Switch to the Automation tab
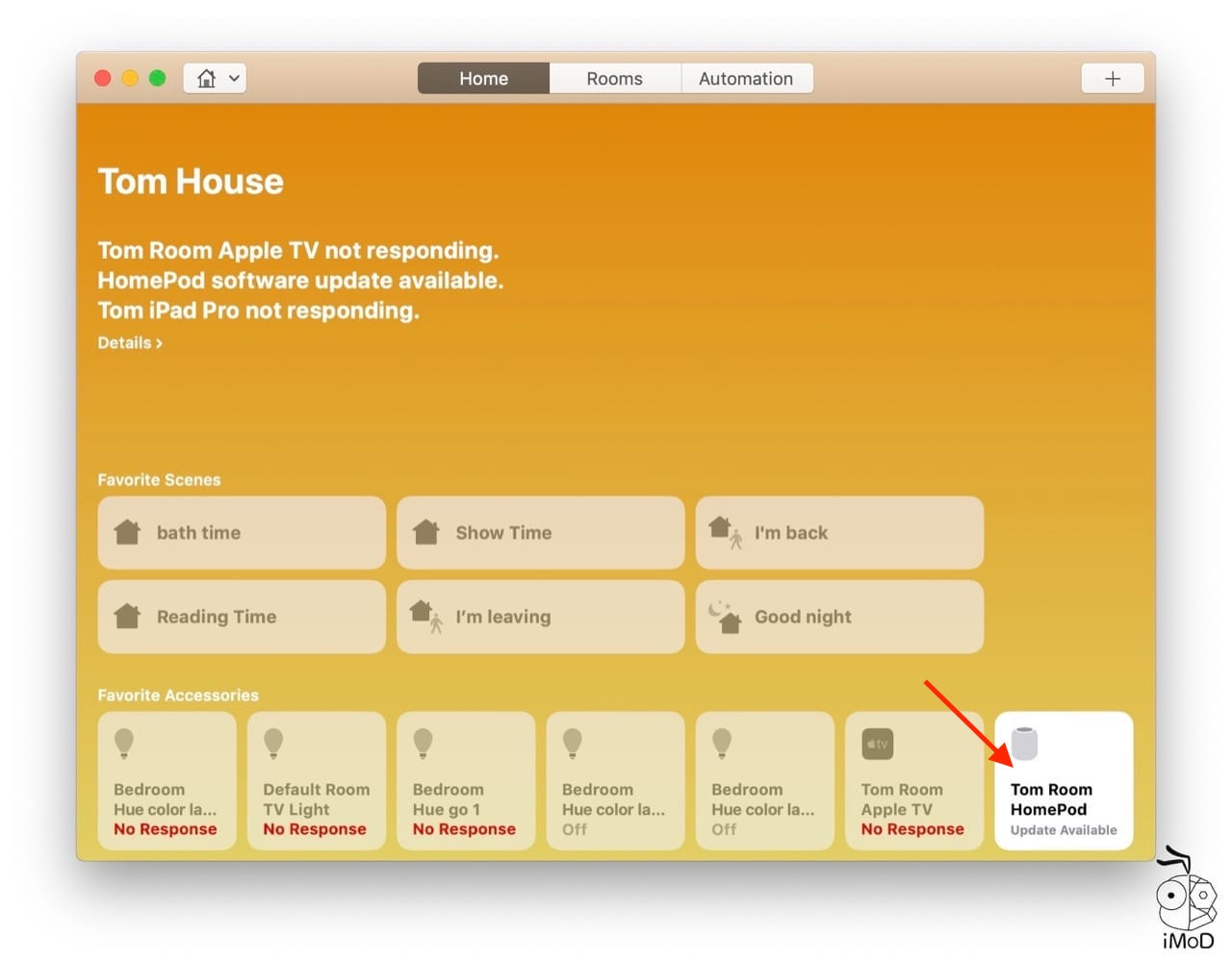Viewport: 1232px width, 962px height. (746, 78)
